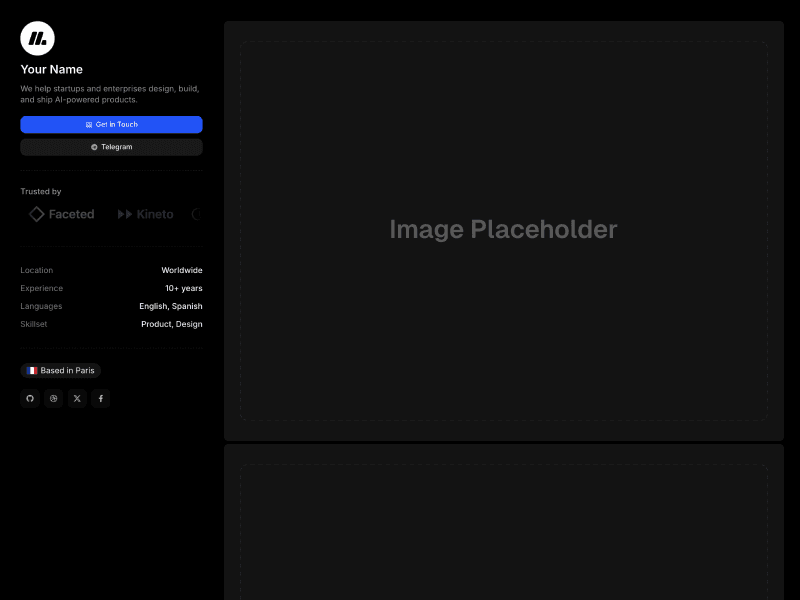
Task: Open the X (Twitter) icon
Action: (x=77, y=398)
